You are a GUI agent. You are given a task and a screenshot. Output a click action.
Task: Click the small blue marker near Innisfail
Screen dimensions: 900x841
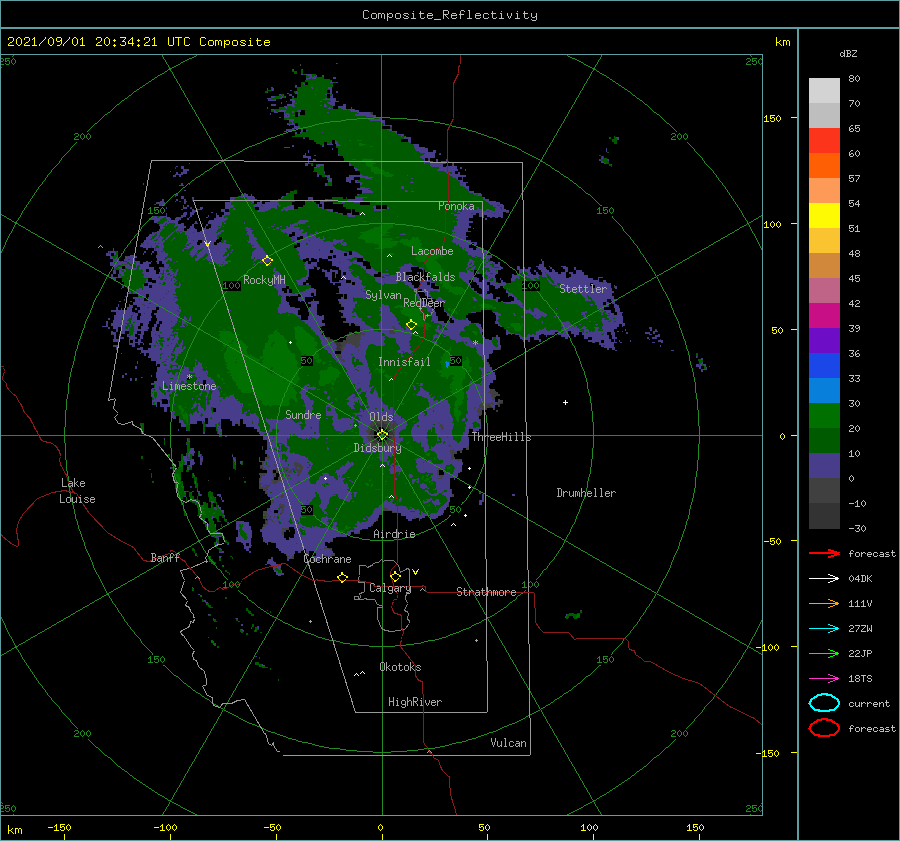coord(447,364)
